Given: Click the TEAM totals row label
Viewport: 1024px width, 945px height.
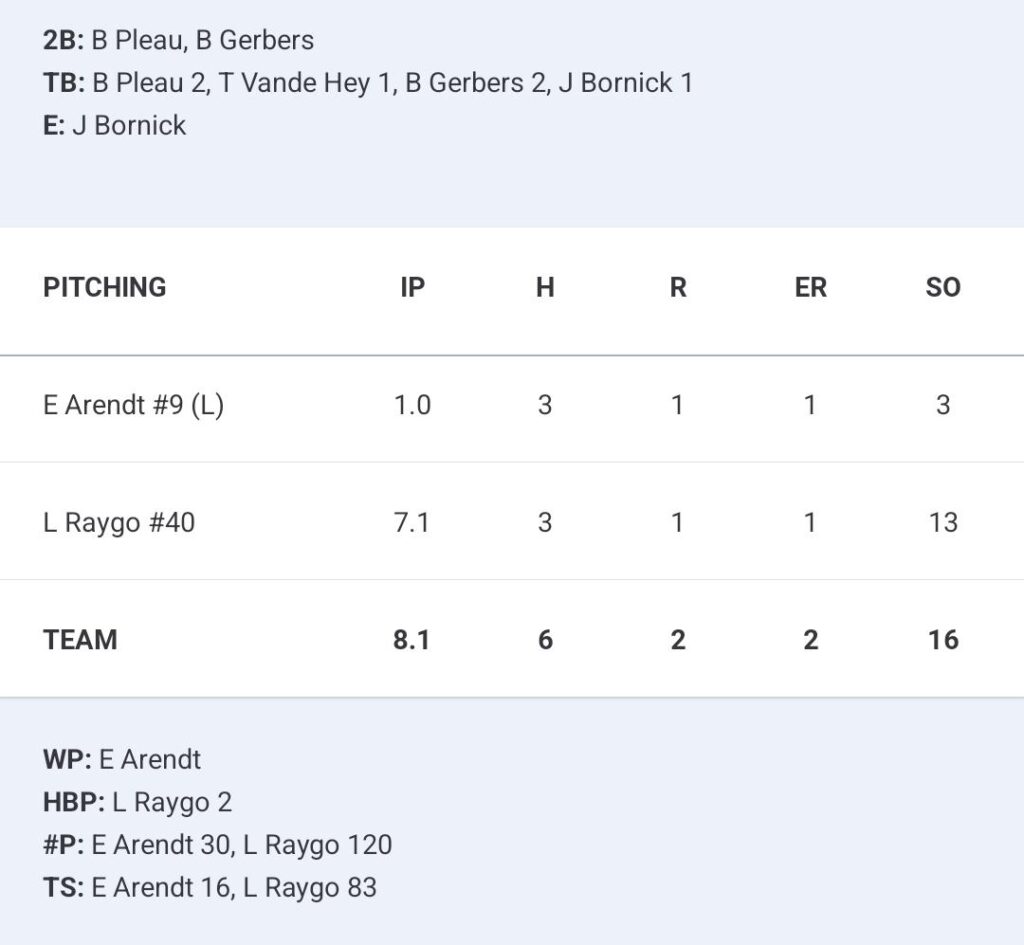Looking at the screenshot, I should click(x=80, y=639).
